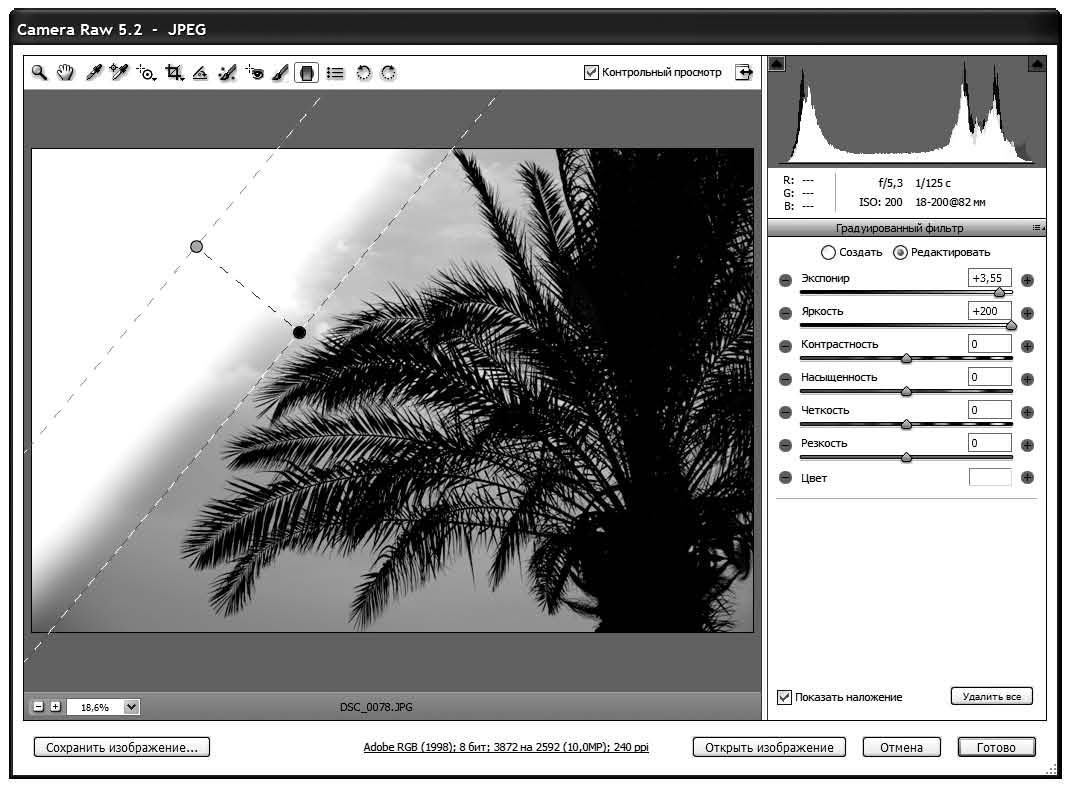Toggle the Контрольный просмотр checkbox
1071x790 pixels.
592,72
